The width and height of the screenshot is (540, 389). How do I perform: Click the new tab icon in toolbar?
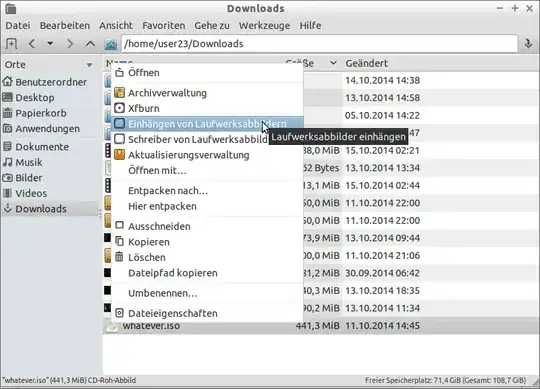pos(11,44)
